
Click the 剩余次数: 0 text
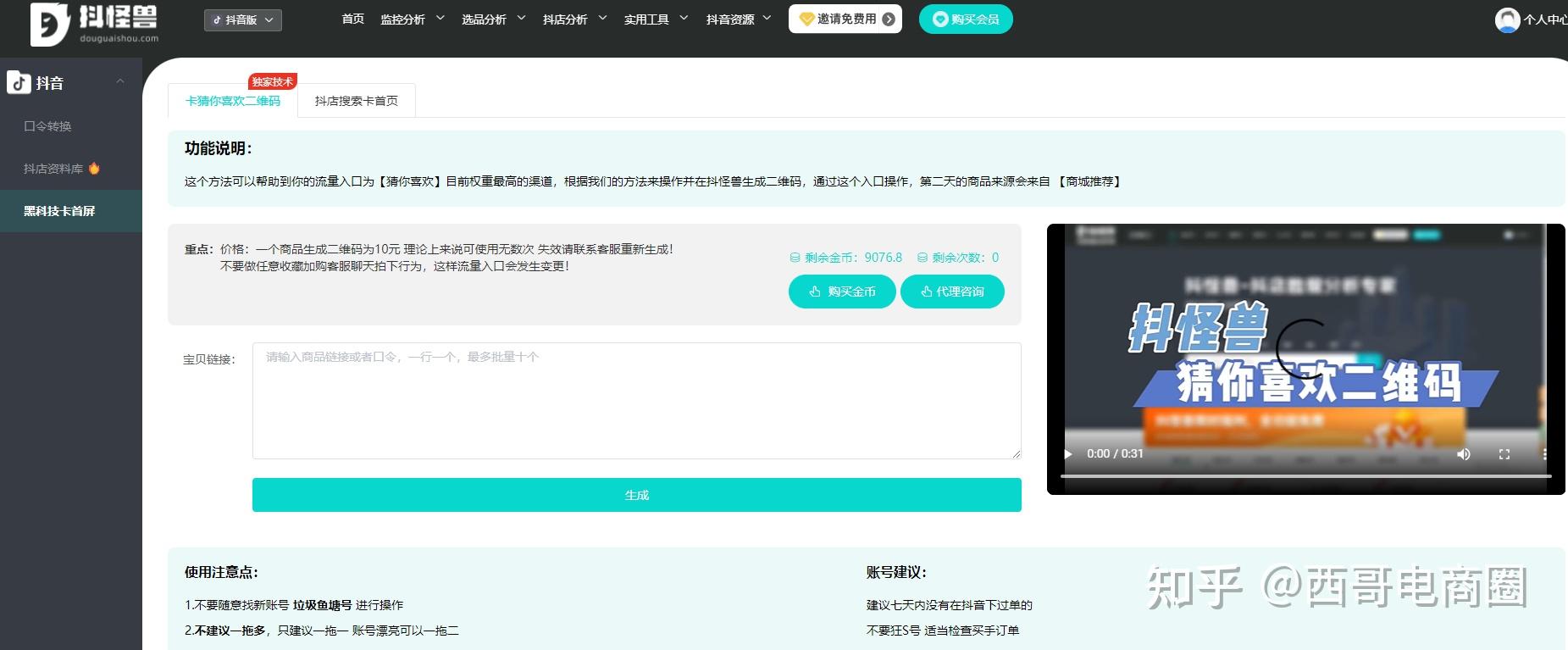point(966,258)
